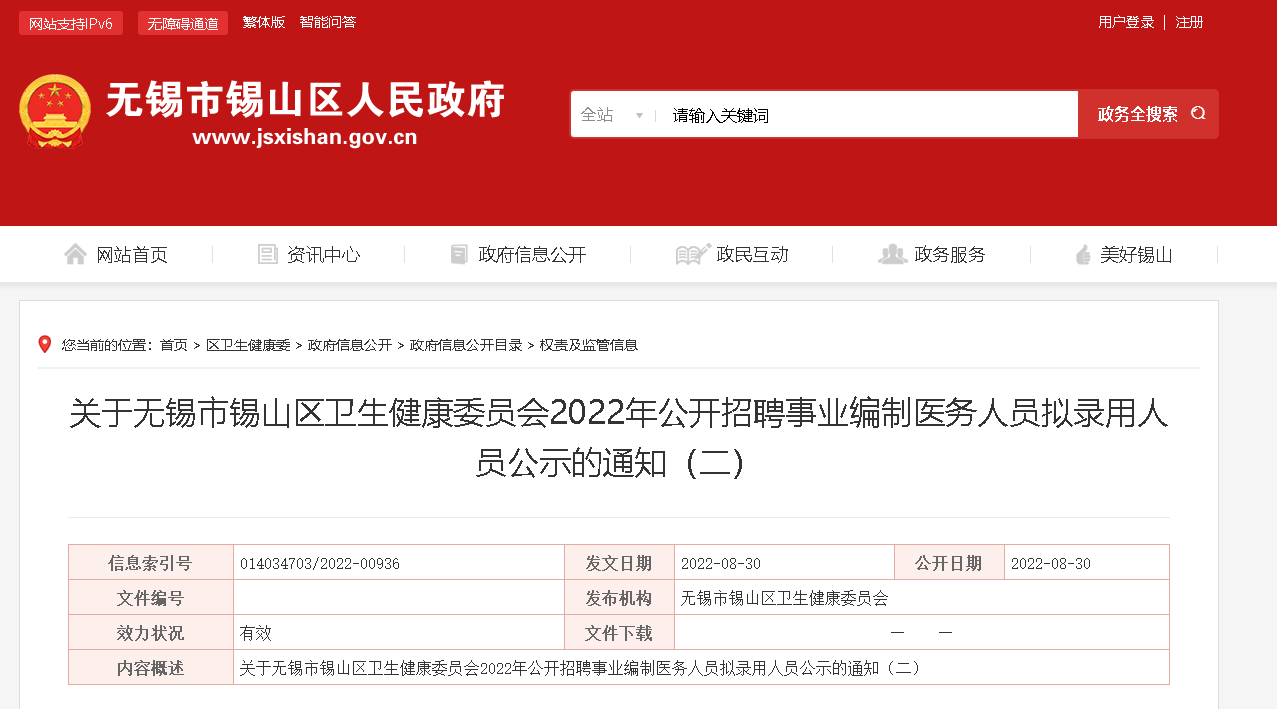
Task: Click the national emblem logo
Action: (55, 112)
